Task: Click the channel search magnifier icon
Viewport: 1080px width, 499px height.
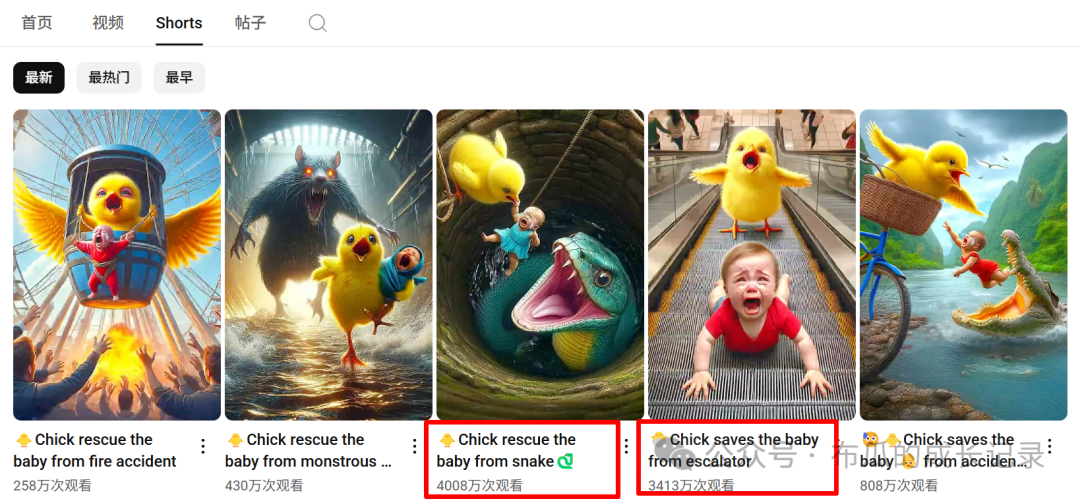Action: [x=317, y=23]
